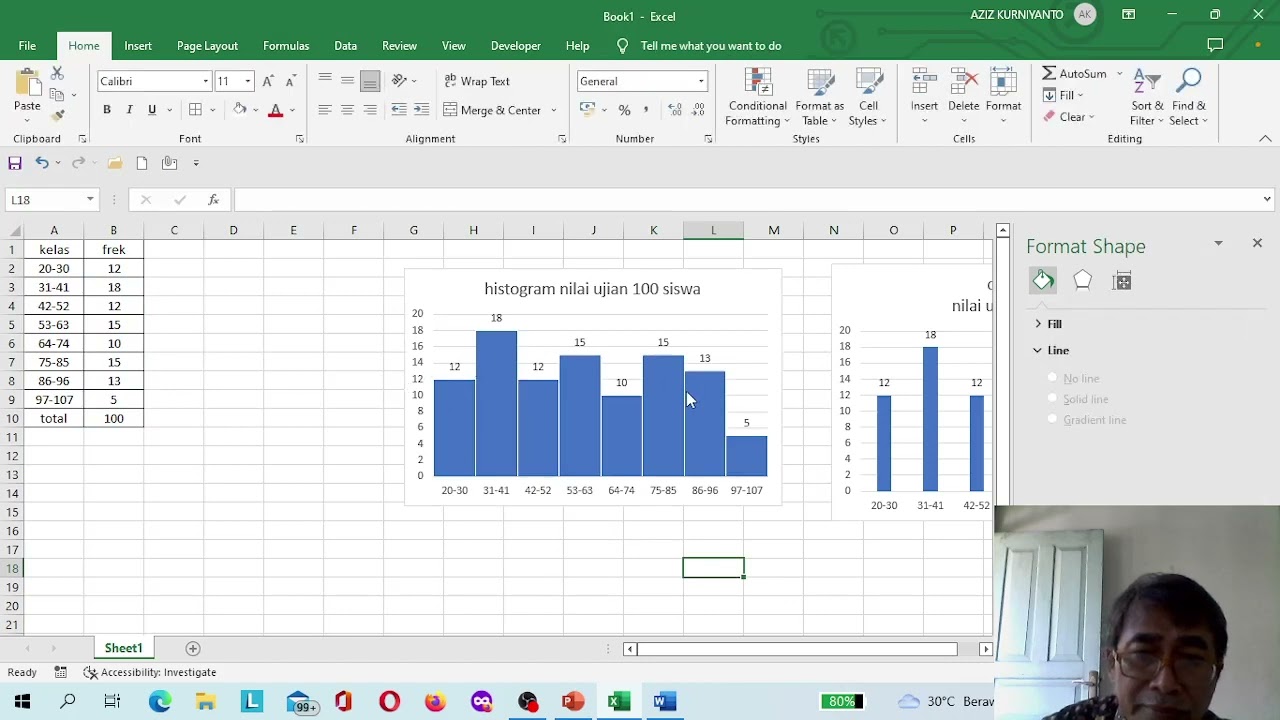Click the Percent Style button
The width and height of the screenshot is (1280, 720).
[624, 110]
